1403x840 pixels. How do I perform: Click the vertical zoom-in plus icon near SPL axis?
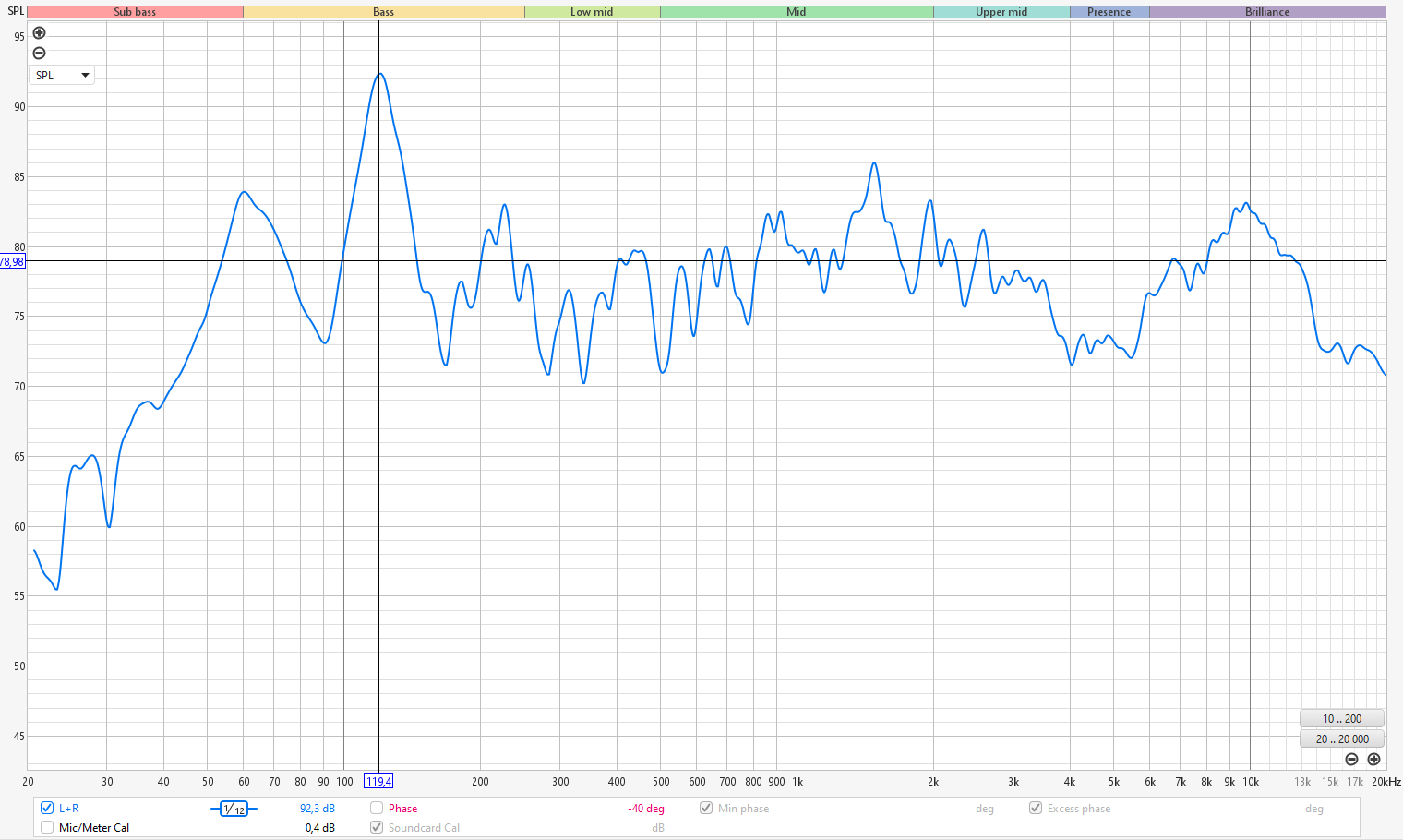click(x=39, y=33)
